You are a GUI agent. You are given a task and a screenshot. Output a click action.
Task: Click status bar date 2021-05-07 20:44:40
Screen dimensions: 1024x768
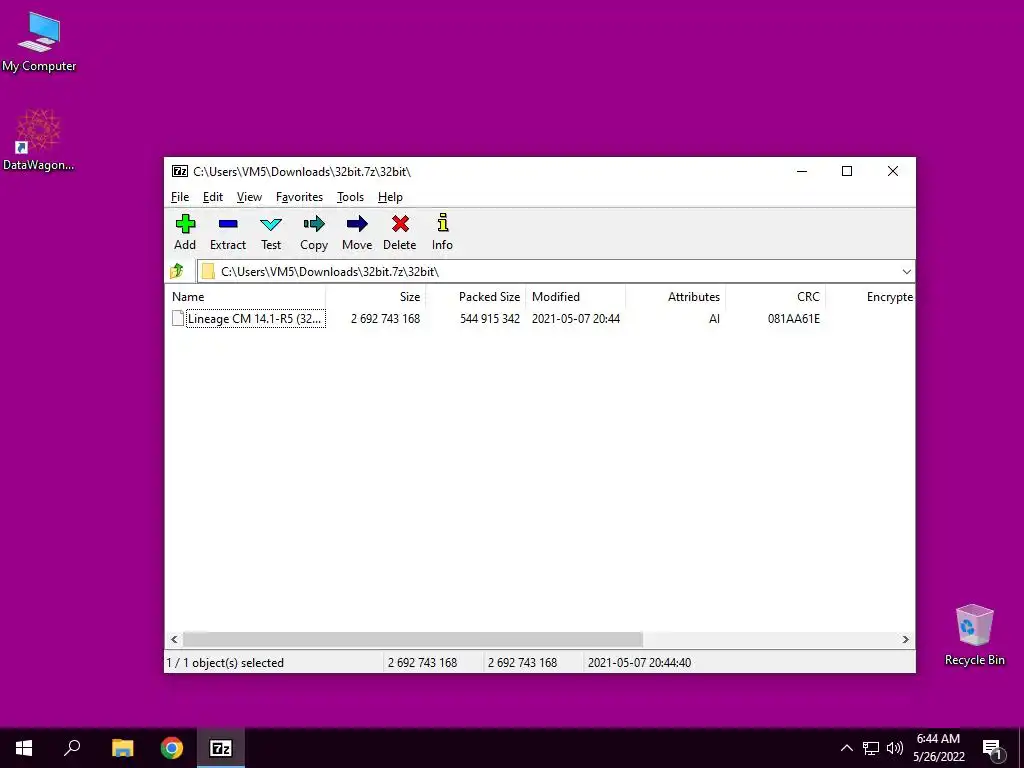point(639,662)
